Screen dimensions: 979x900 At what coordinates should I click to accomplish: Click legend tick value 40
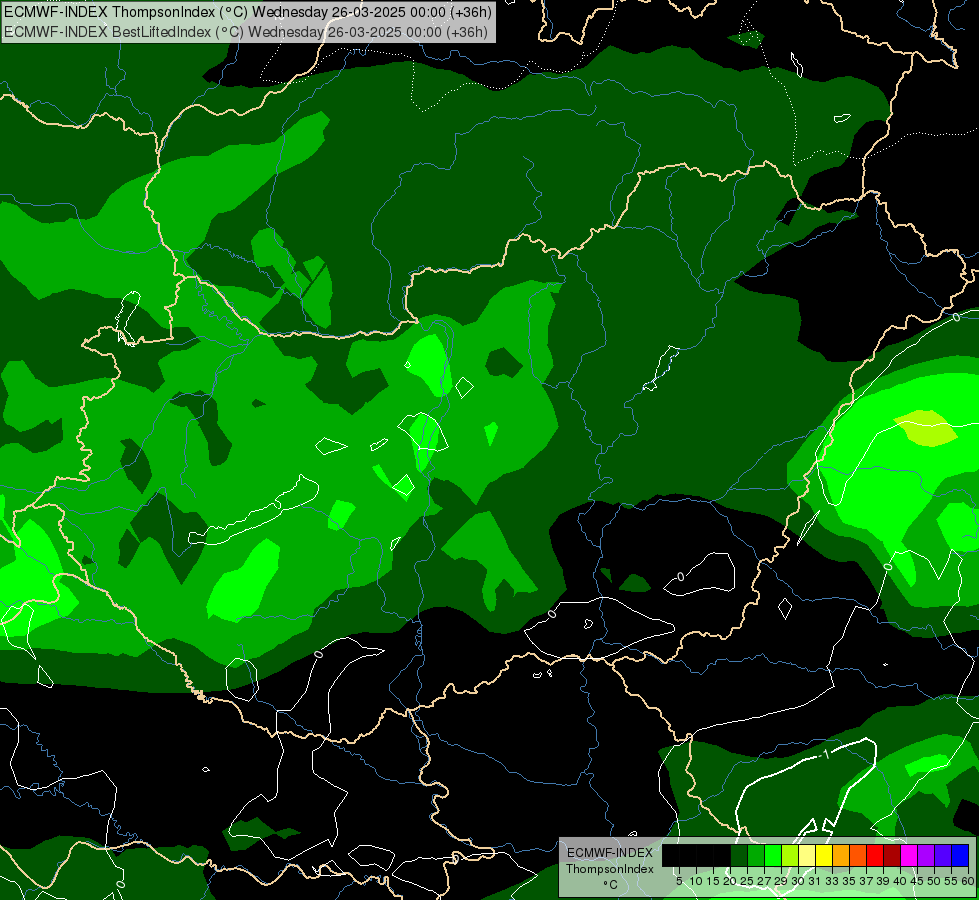(900, 881)
